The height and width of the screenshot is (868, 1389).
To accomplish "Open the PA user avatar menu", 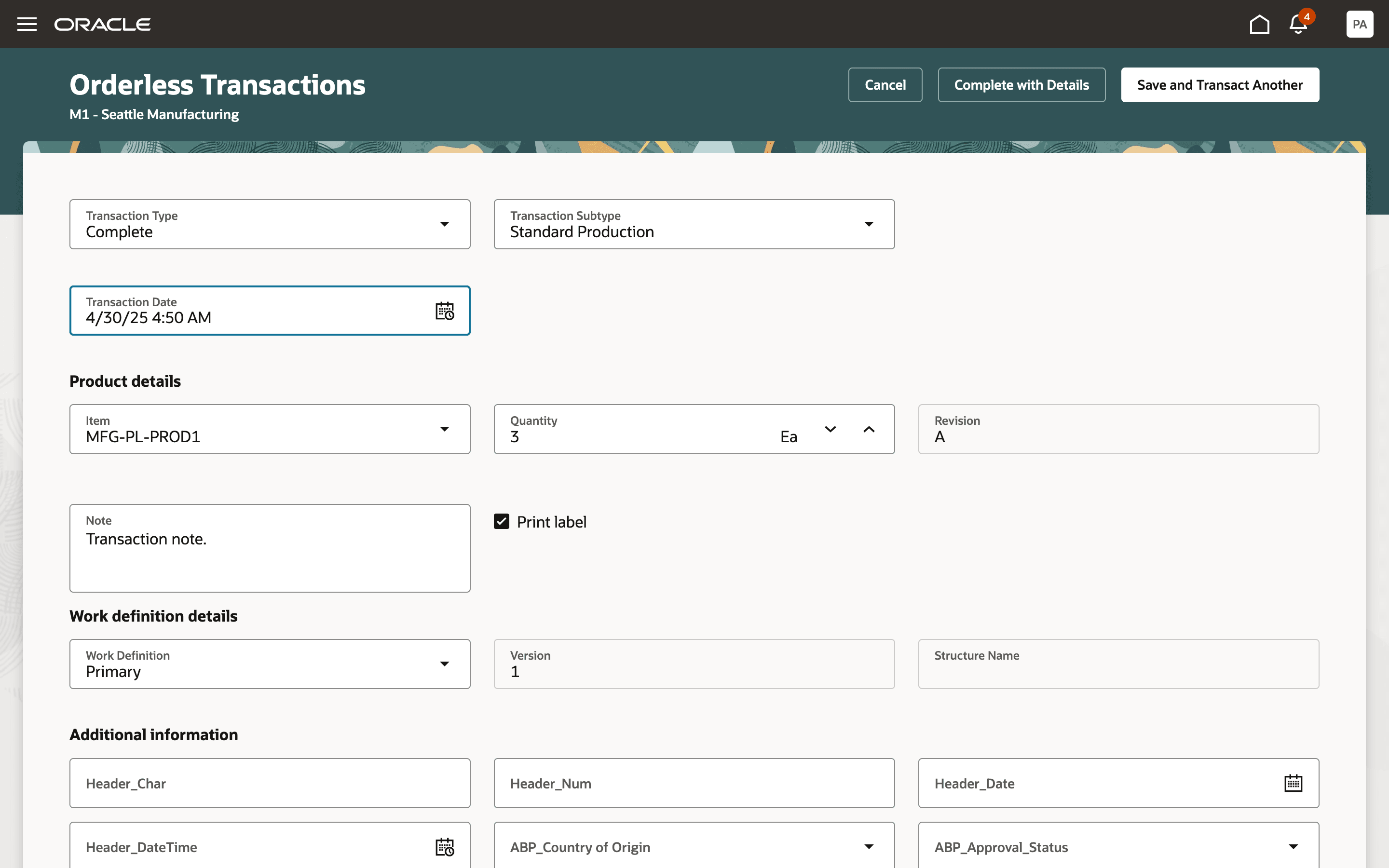I will pos(1360,24).
